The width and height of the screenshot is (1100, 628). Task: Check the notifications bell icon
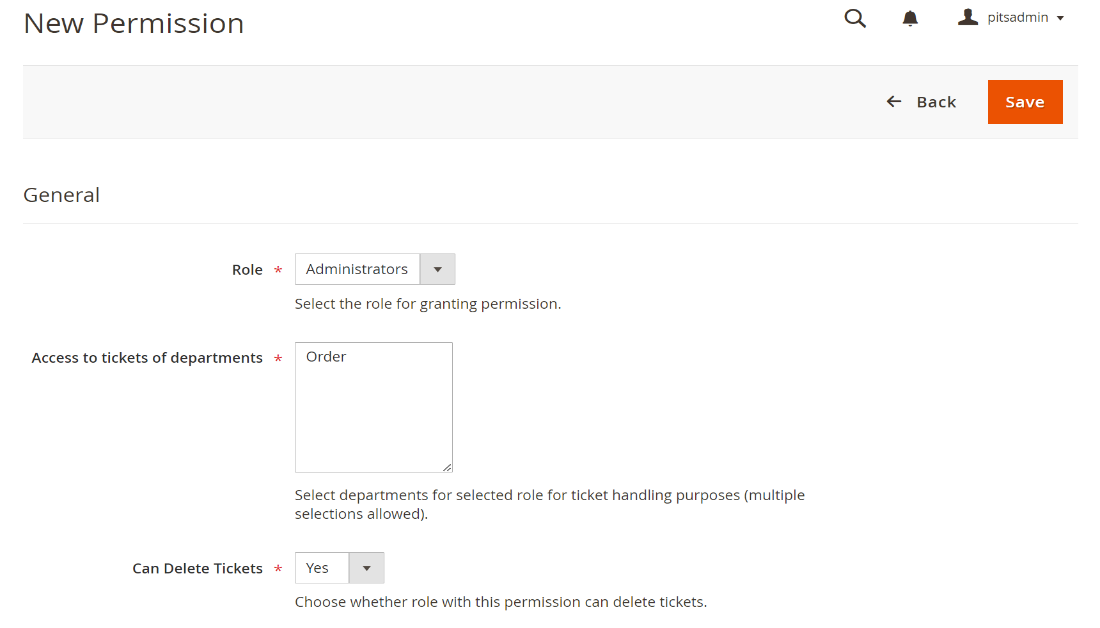(910, 18)
